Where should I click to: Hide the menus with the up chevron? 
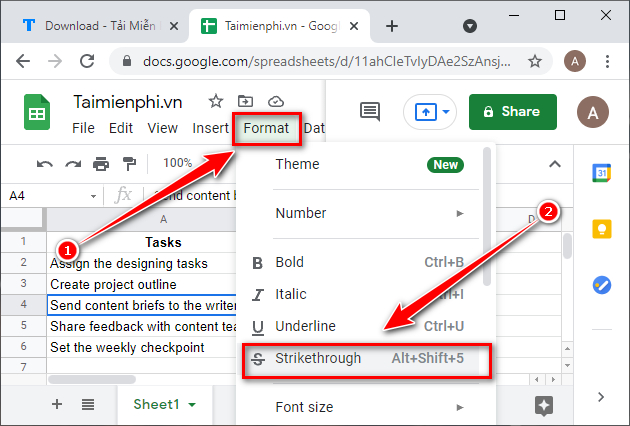[x=555, y=164]
